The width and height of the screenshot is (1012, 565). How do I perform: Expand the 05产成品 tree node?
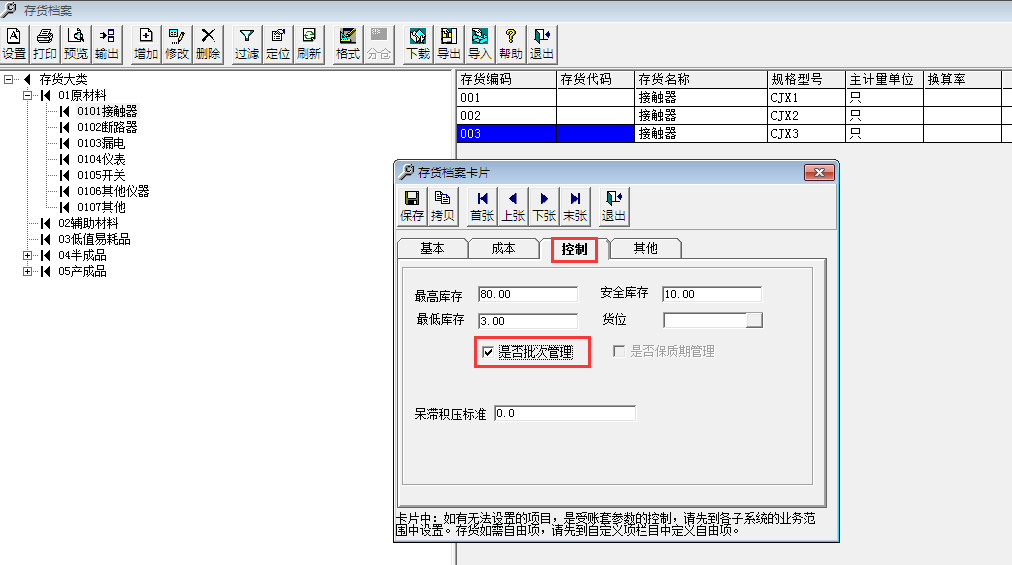[x=28, y=272]
